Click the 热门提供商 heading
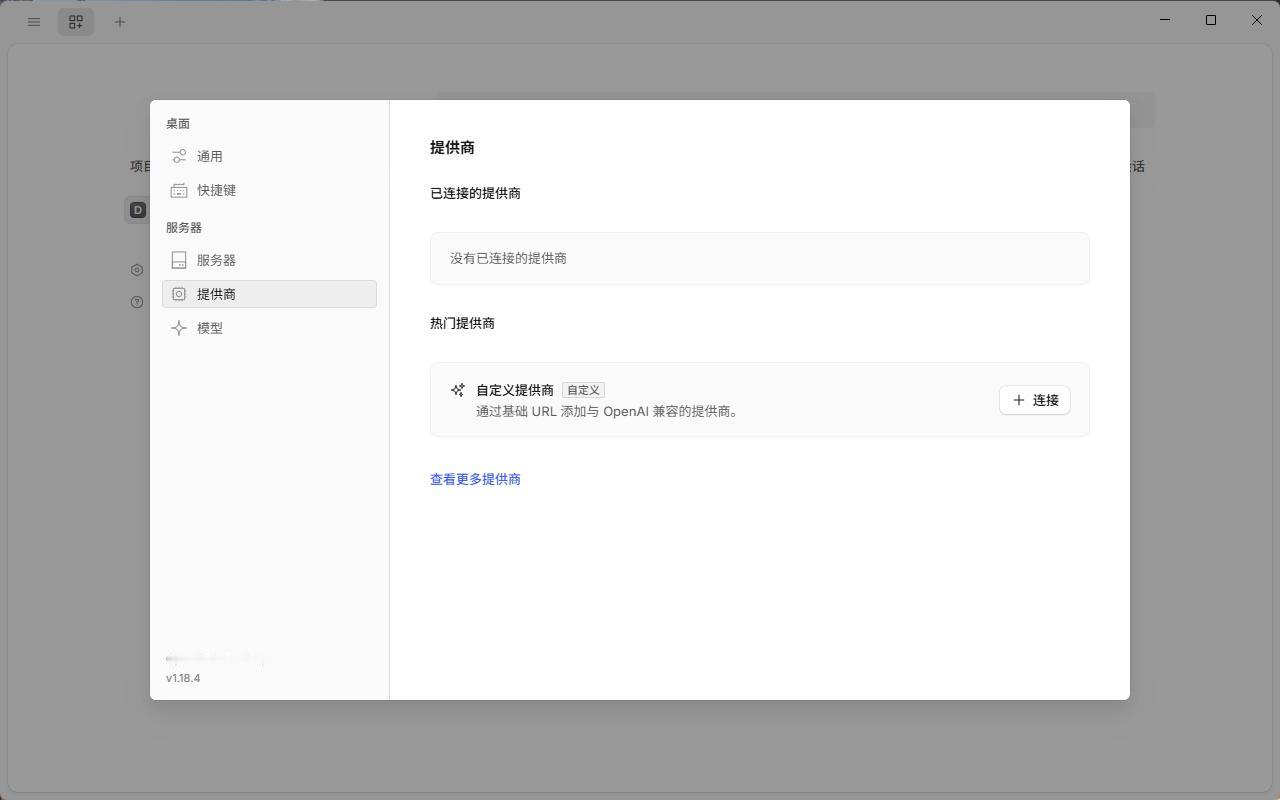The width and height of the screenshot is (1280, 800). click(462, 323)
